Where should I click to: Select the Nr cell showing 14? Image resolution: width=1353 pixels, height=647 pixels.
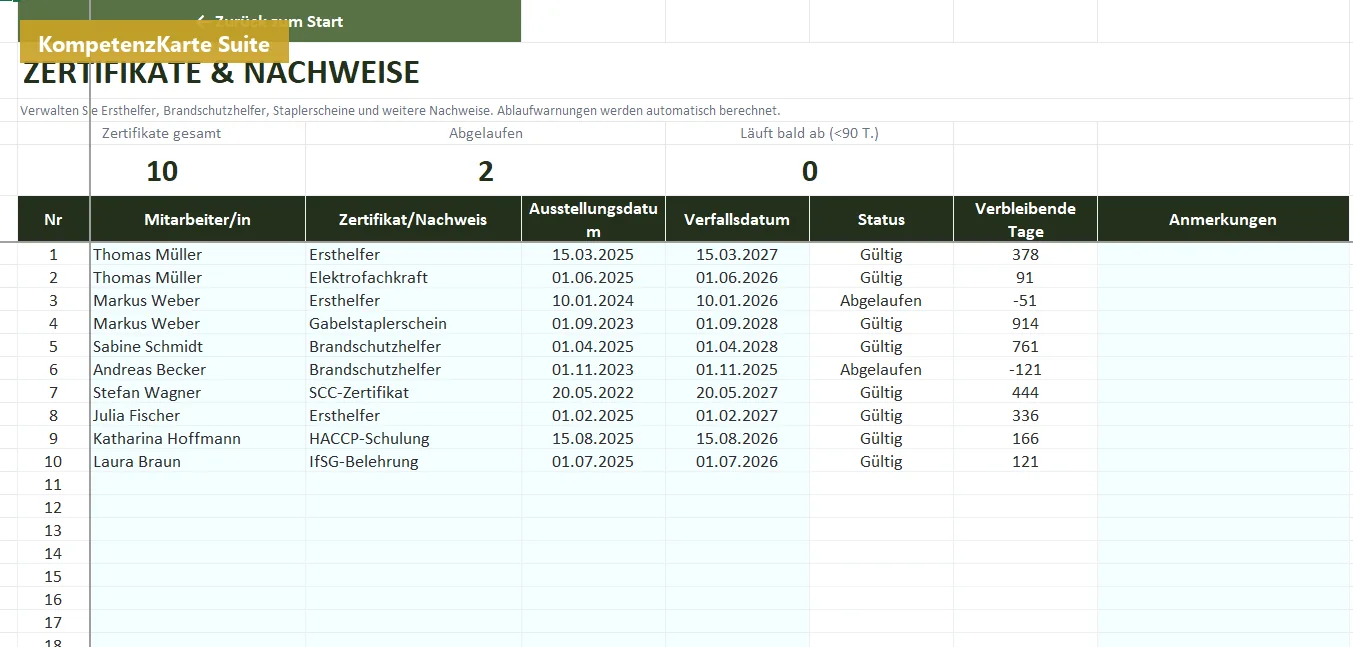coord(53,553)
